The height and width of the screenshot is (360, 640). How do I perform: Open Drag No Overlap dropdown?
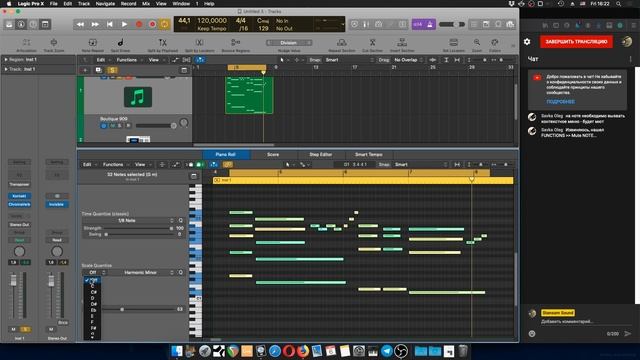point(408,60)
